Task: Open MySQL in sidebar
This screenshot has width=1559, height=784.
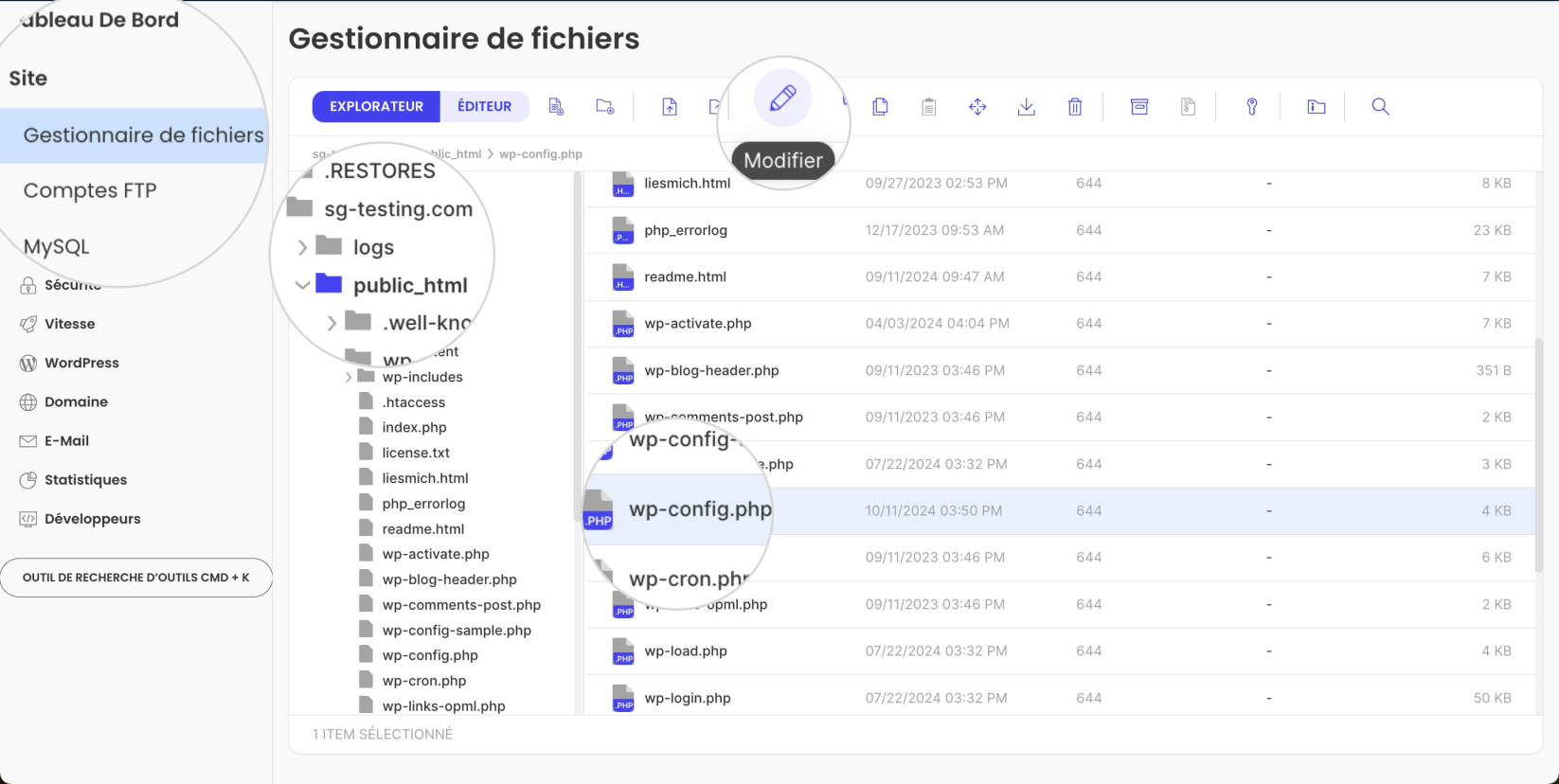Action: tap(56, 247)
